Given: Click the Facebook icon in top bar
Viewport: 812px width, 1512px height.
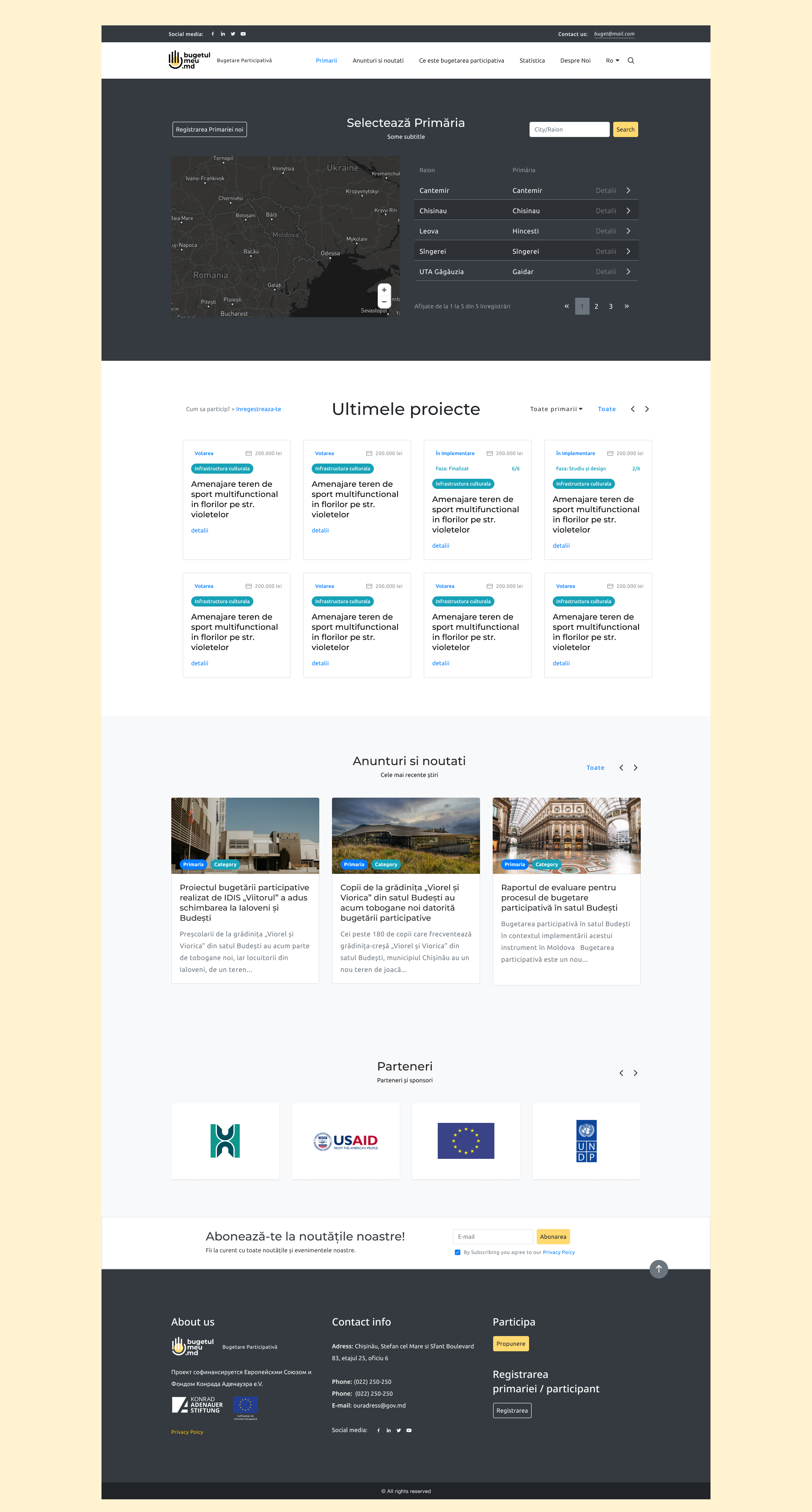Looking at the screenshot, I should point(213,34).
